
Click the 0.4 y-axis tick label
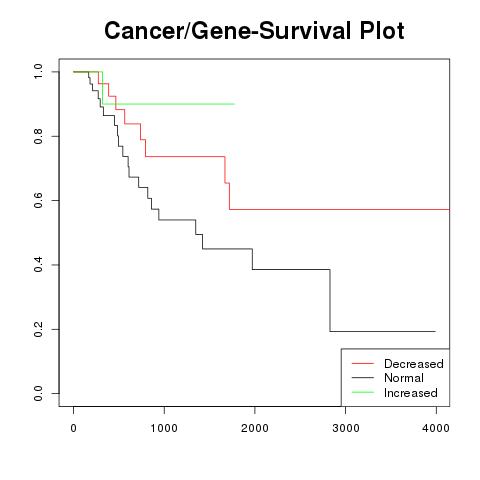pos(38,265)
